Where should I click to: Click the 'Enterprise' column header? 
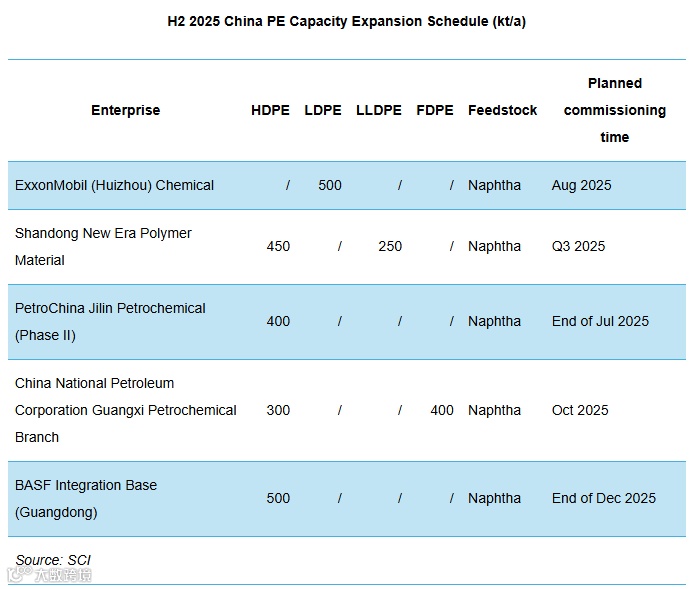pos(126,110)
